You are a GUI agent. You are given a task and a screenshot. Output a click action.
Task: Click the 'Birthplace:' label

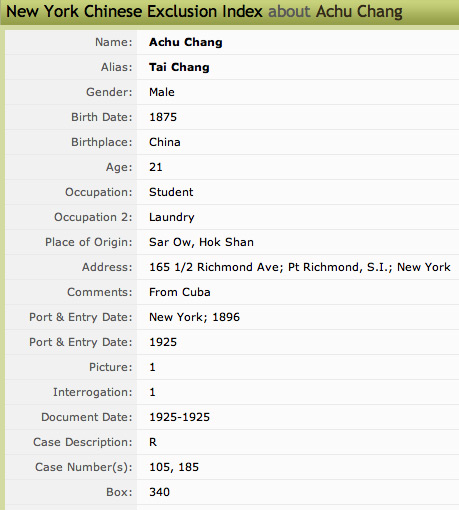(102, 142)
